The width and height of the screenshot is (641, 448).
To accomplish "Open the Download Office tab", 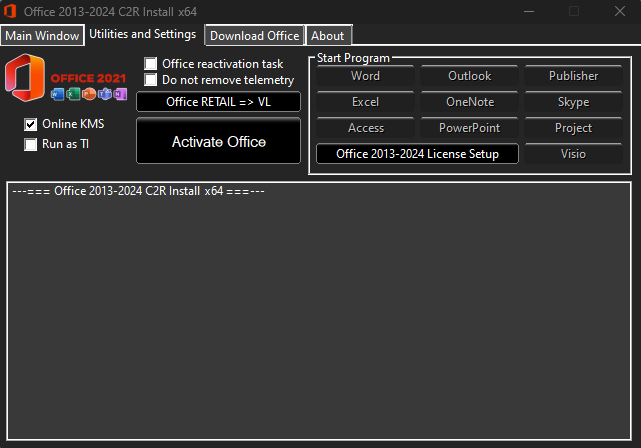I will coord(254,36).
